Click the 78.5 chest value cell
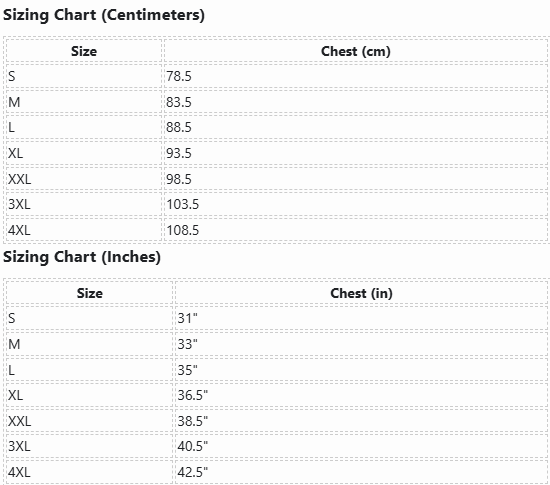 [x=356, y=76]
